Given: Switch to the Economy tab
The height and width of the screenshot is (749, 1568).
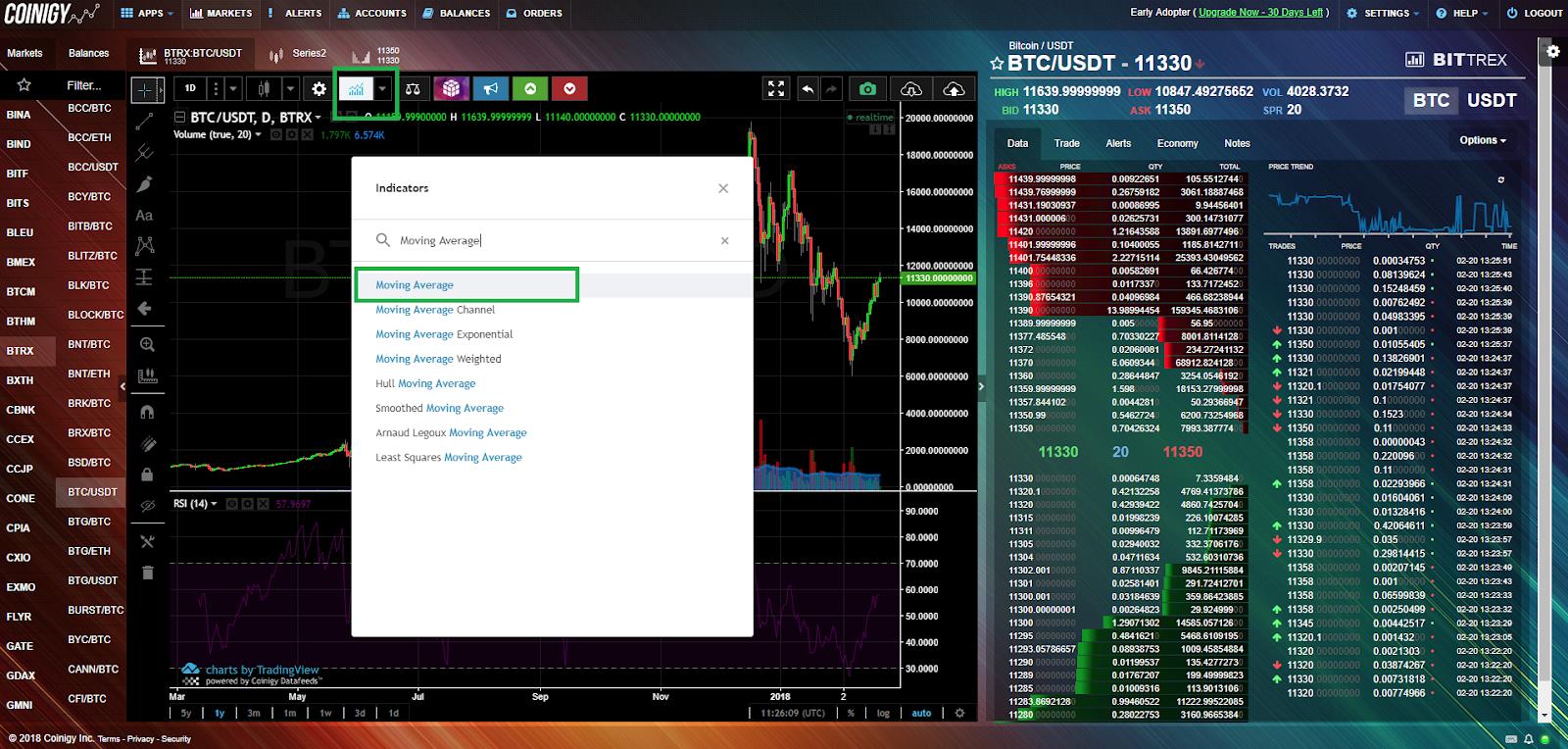Looking at the screenshot, I should point(1177,143).
